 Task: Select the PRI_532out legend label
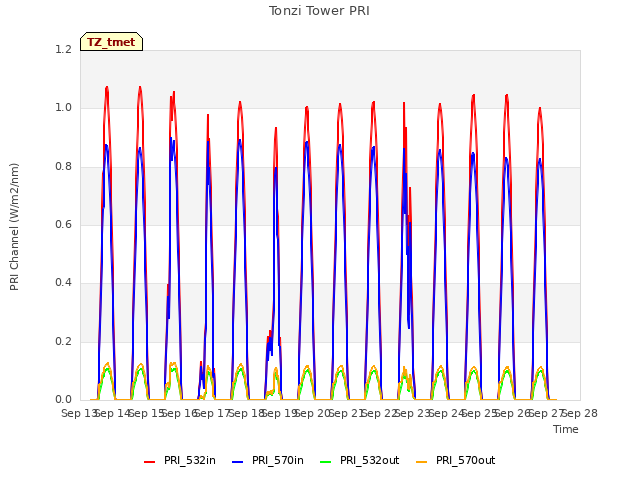click(x=370, y=461)
